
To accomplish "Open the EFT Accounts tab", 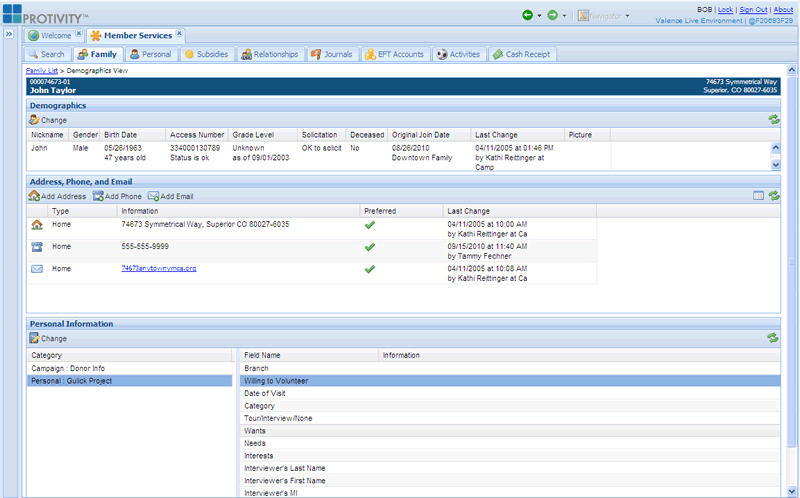I will (x=394, y=54).
